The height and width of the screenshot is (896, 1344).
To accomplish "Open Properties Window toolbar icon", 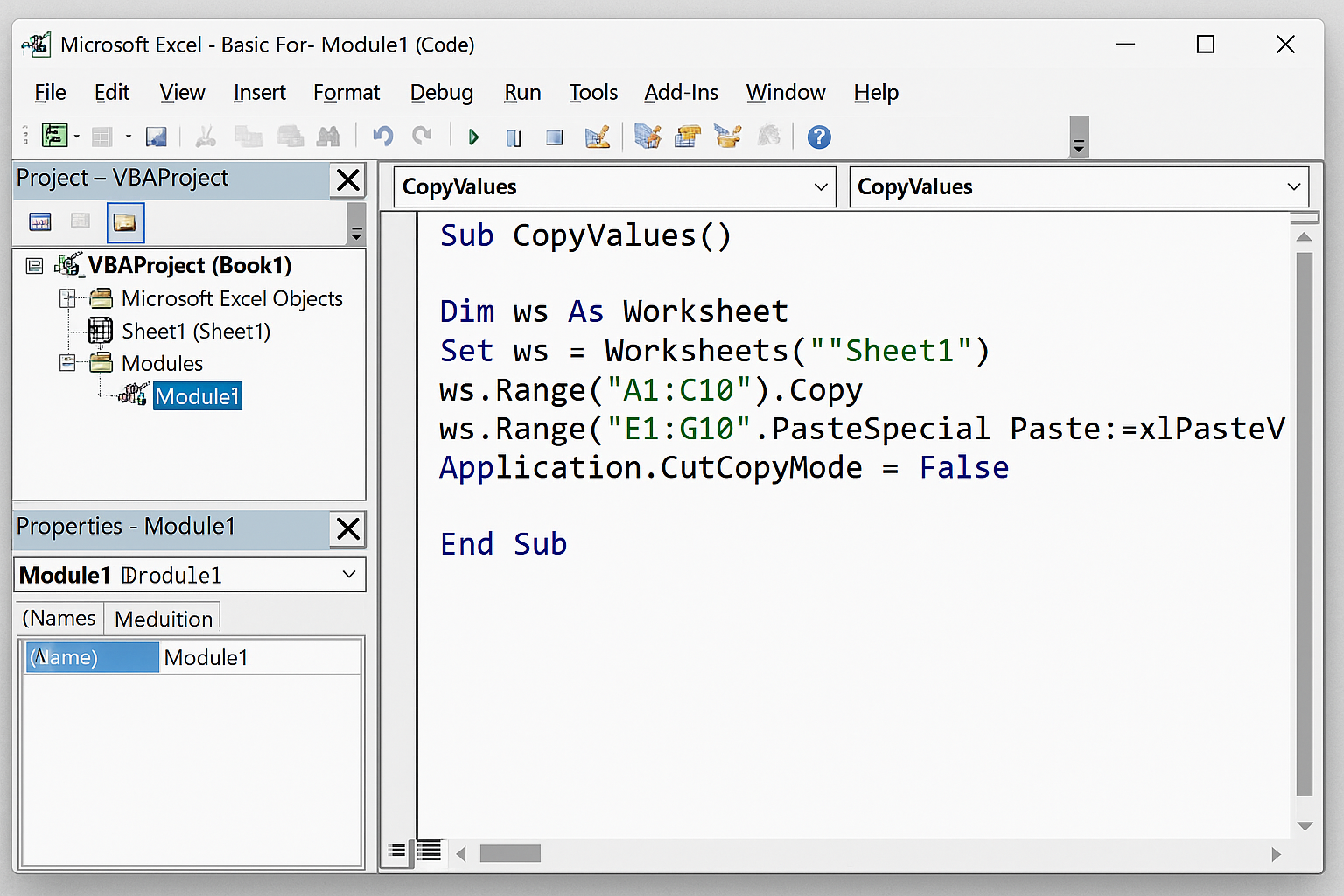I will point(688,136).
